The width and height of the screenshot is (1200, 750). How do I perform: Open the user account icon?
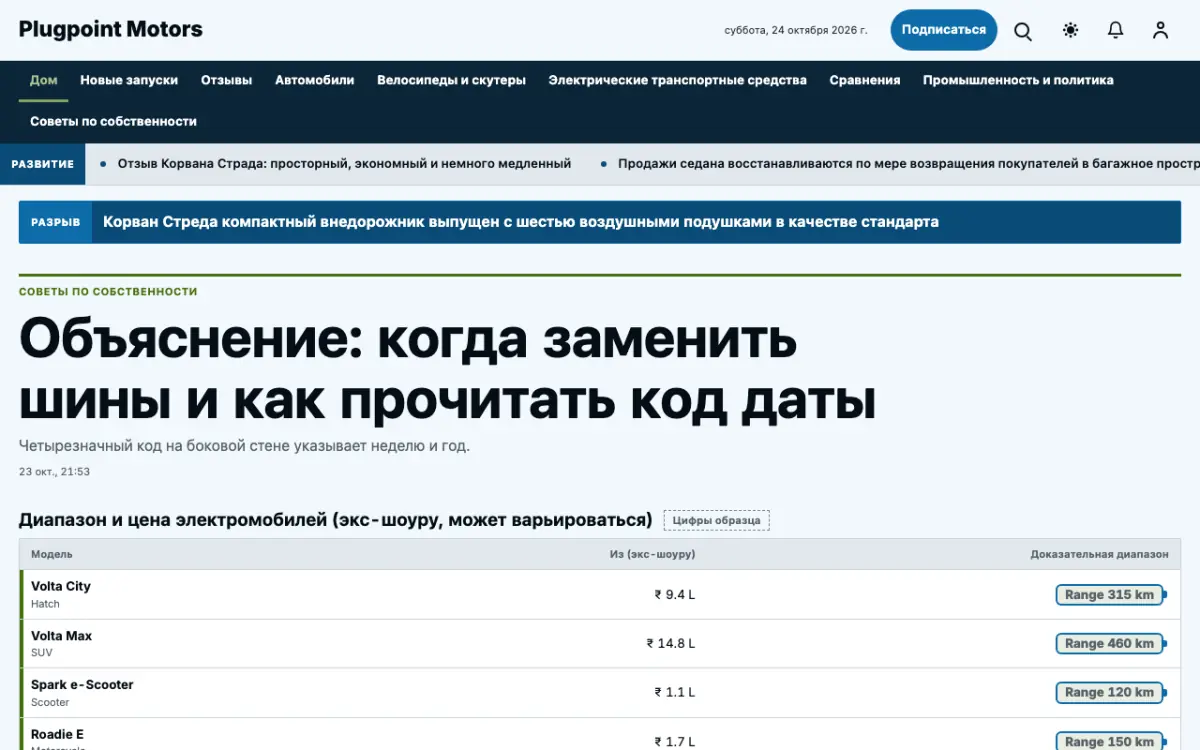[x=1160, y=30]
